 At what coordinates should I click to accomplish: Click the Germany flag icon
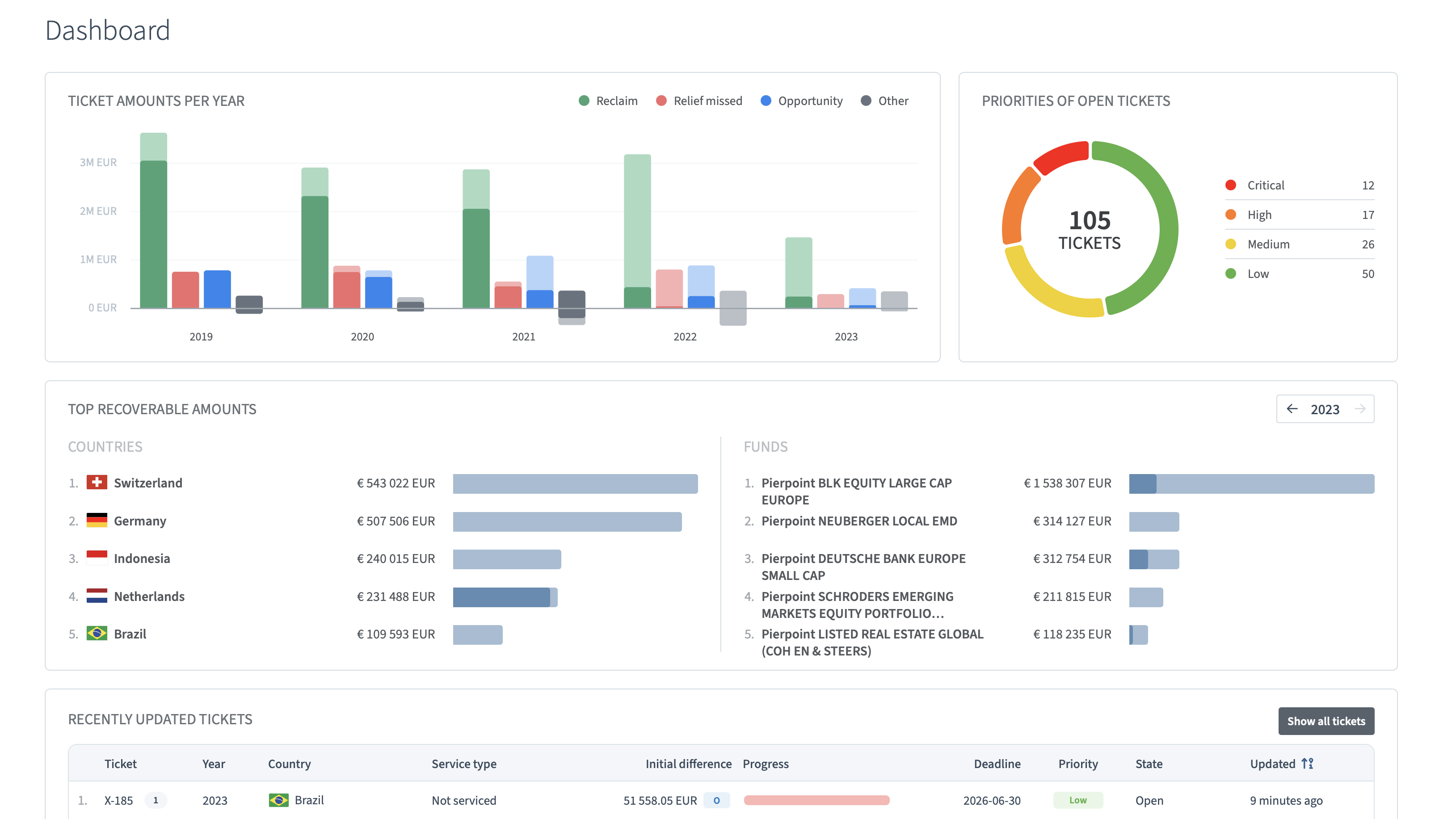tap(97, 520)
